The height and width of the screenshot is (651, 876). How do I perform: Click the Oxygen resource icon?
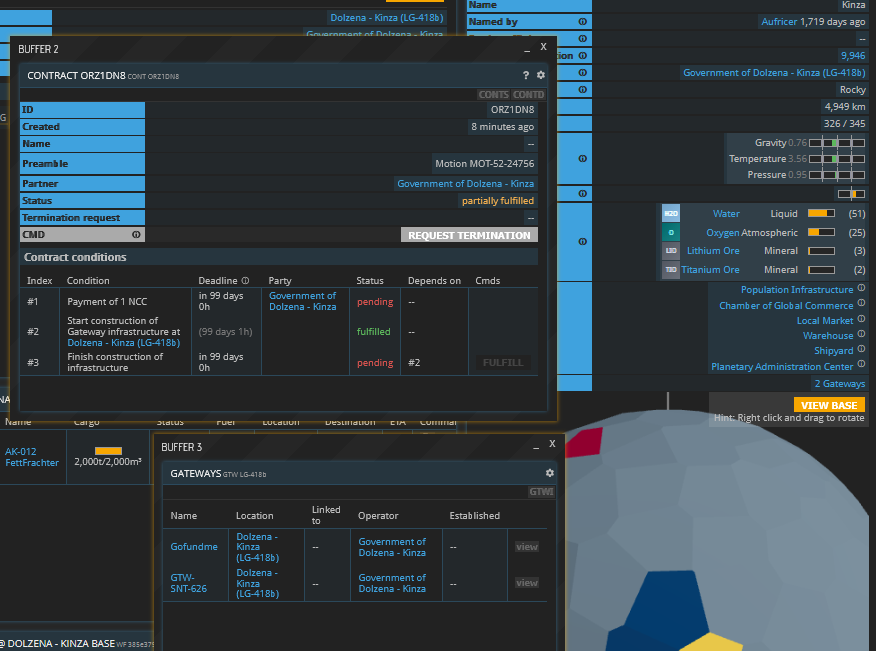671,233
